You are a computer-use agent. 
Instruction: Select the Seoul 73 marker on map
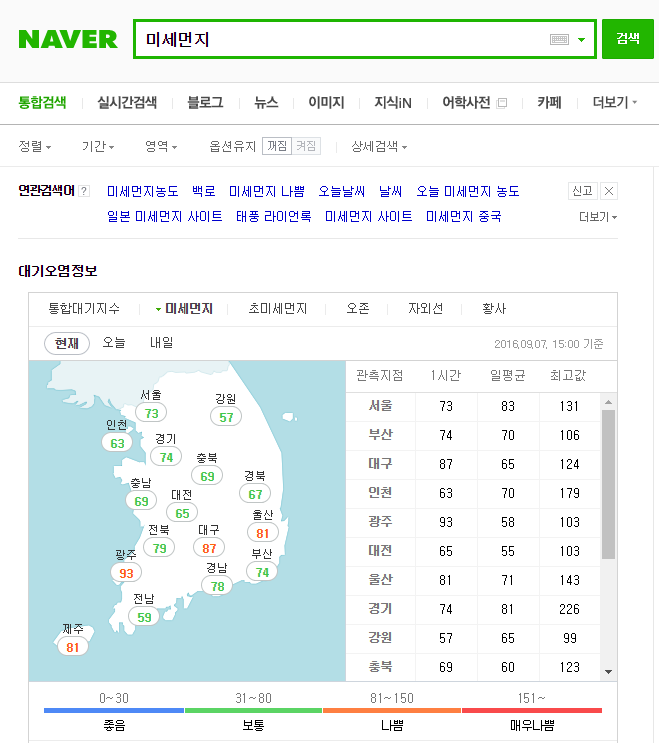click(x=151, y=413)
